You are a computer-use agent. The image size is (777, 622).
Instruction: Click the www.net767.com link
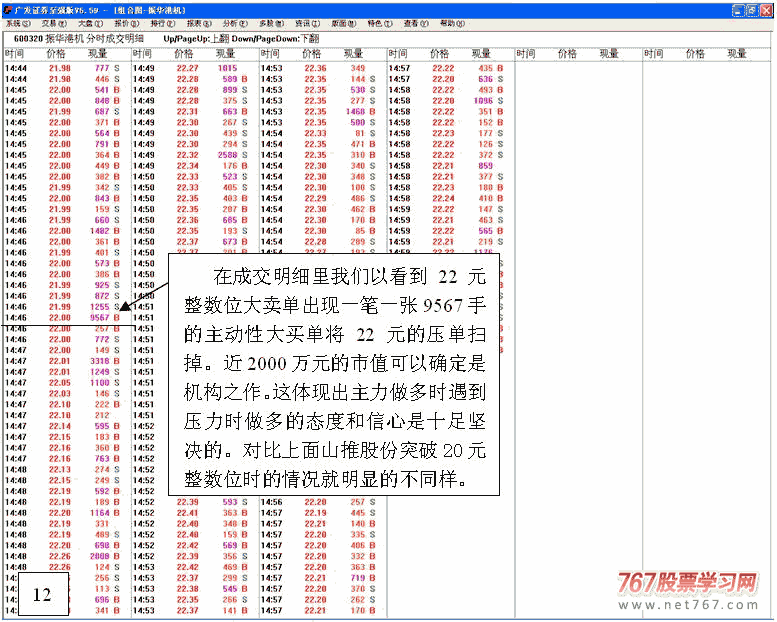click(x=689, y=605)
